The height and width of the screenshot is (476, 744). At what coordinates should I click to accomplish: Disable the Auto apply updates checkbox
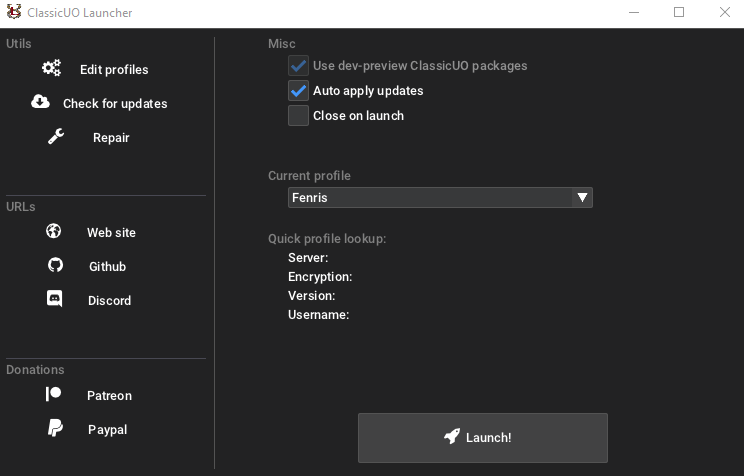click(298, 91)
